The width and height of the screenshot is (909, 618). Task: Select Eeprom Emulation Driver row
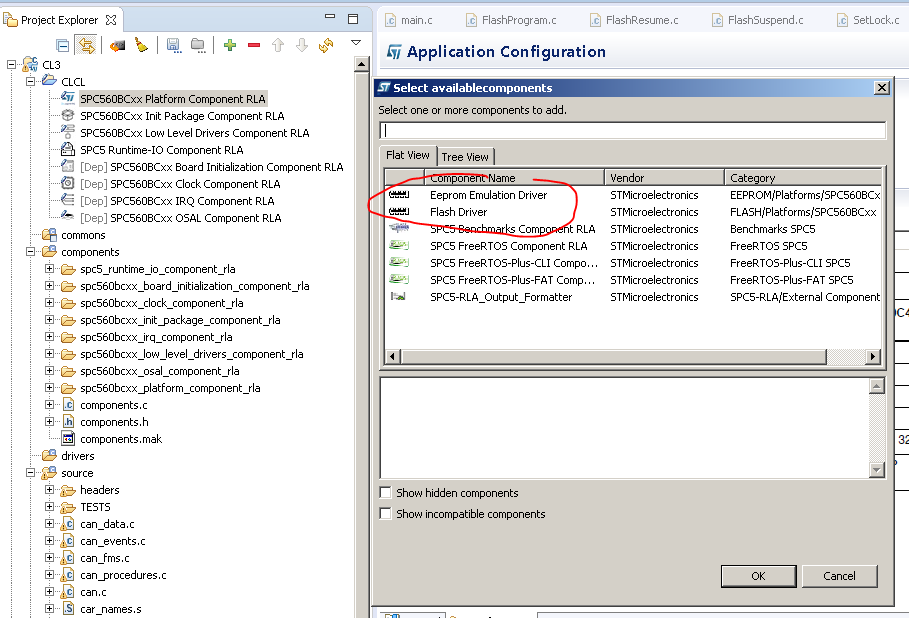point(633,195)
